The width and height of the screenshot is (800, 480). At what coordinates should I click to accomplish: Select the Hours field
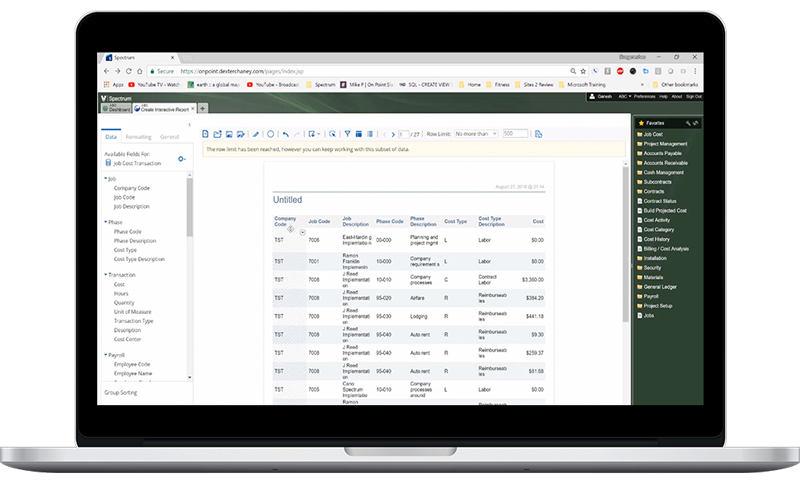coord(121,294)
